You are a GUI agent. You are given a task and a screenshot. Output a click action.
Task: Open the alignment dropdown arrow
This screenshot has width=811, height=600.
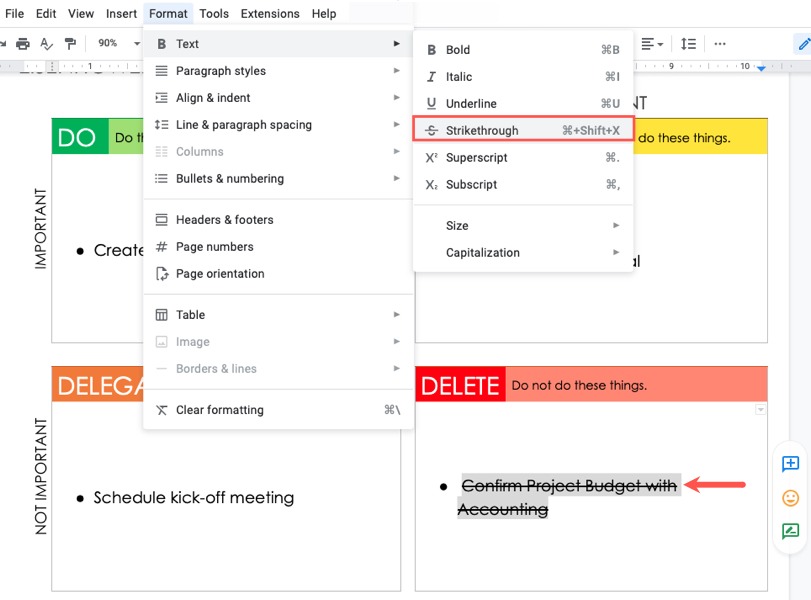662,44
